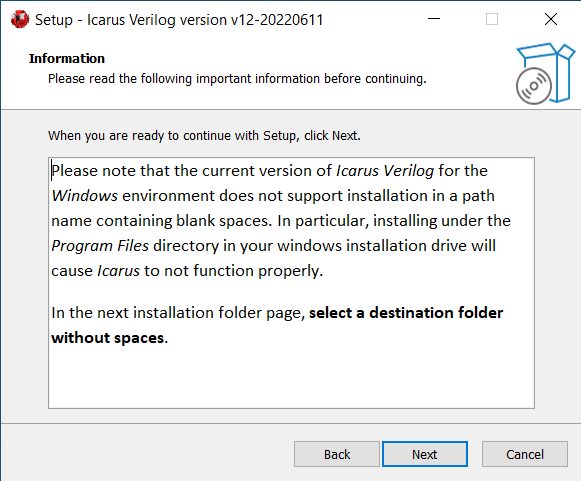Screen dimensions: 581x481
Task: Click the title 'Setup - Icarus Verilog version v12-20220611'
Action: 179,20
